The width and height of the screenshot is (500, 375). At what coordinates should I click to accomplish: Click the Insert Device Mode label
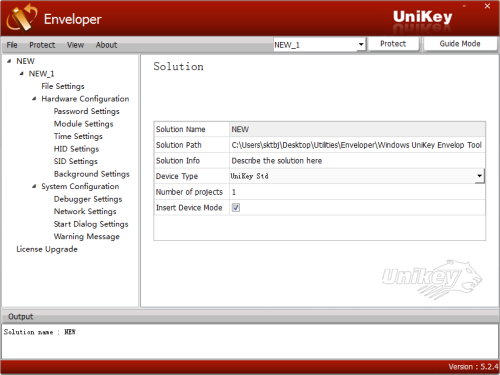tap(189, 208)
